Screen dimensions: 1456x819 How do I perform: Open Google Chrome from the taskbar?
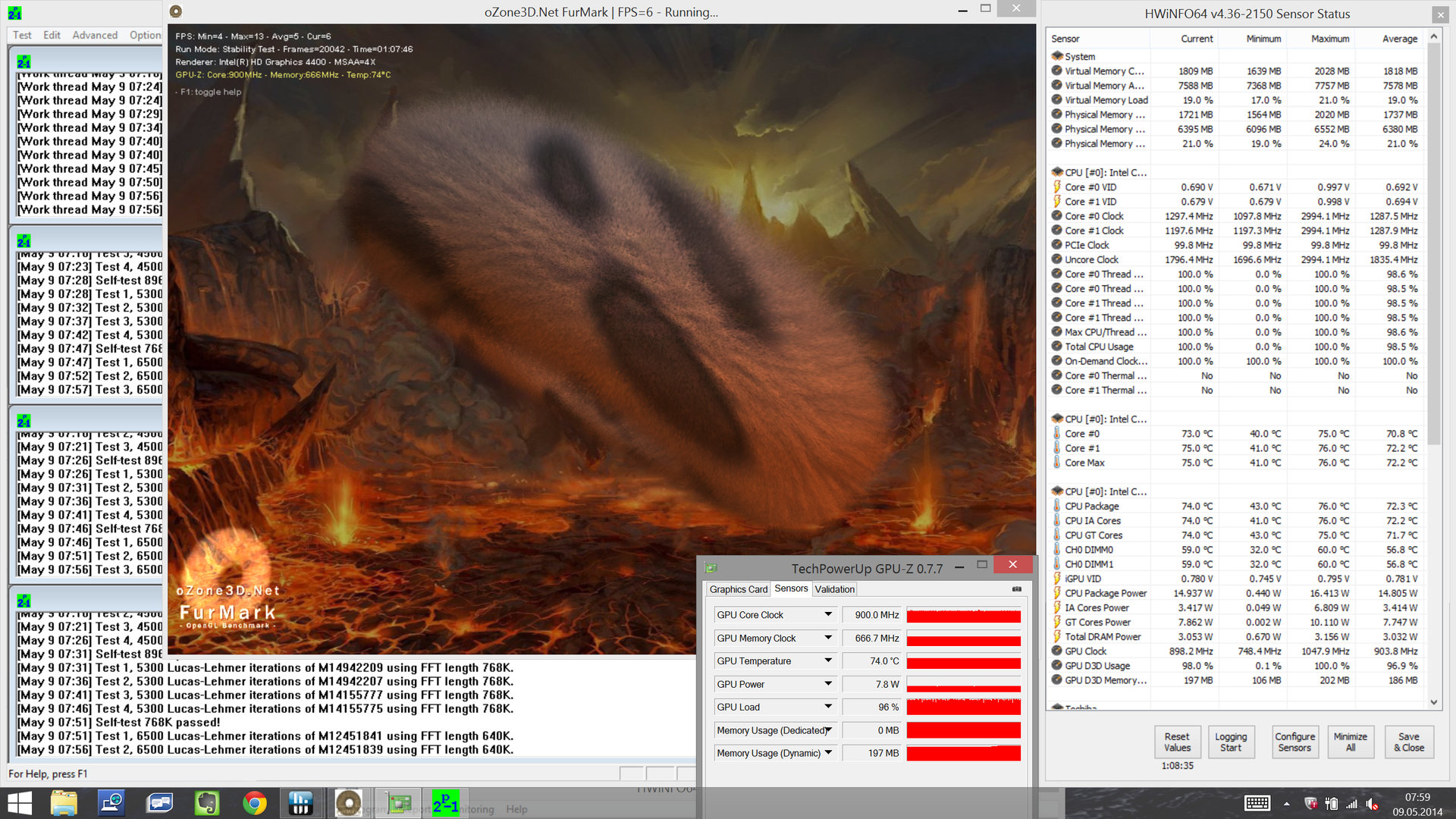[x=254, y=803]
